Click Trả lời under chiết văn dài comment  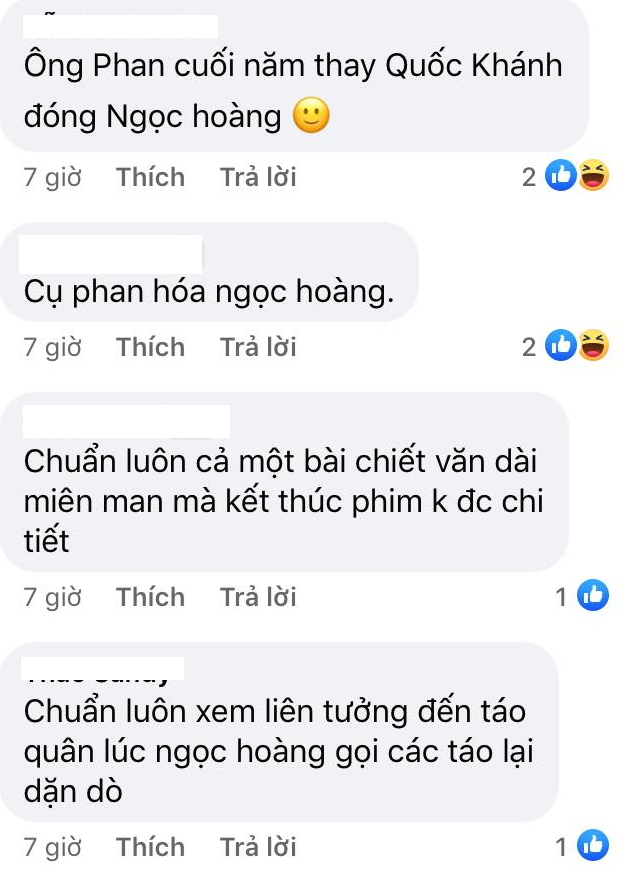[258, 597]
